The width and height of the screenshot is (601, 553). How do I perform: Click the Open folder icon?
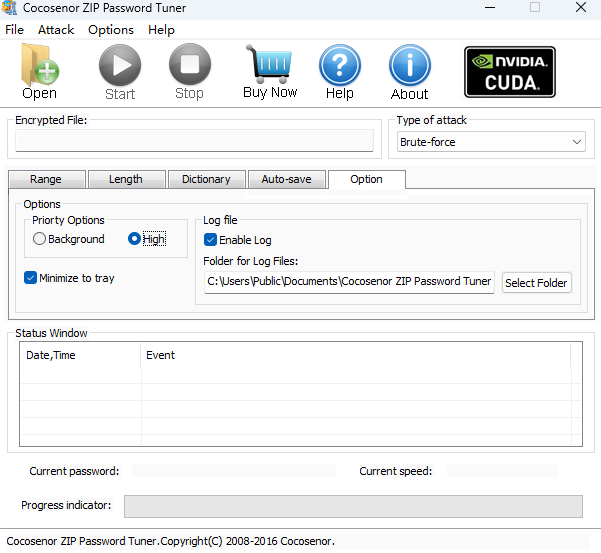39,67
